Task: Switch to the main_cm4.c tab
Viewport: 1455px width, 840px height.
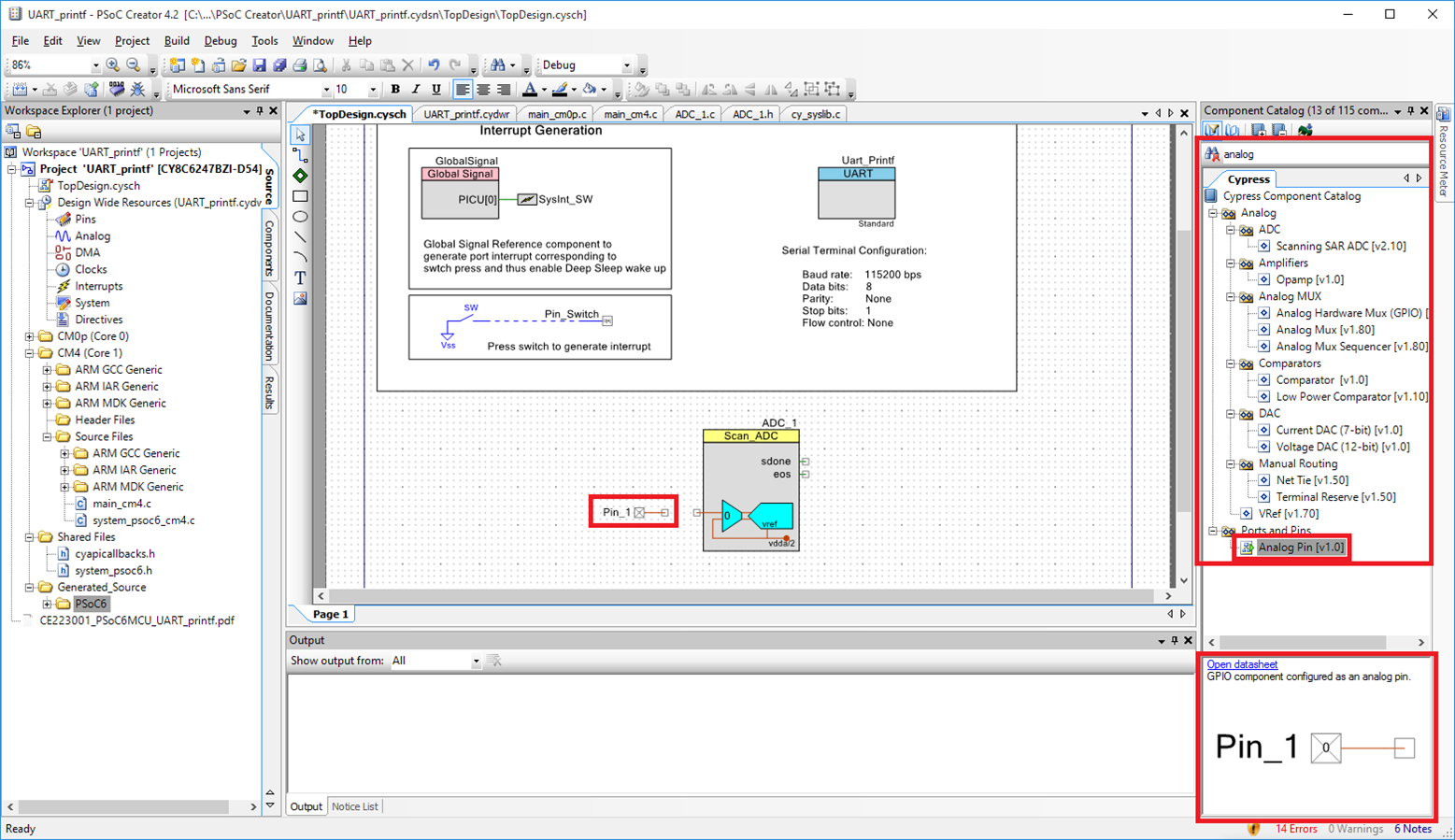Action: click(630, 114)
